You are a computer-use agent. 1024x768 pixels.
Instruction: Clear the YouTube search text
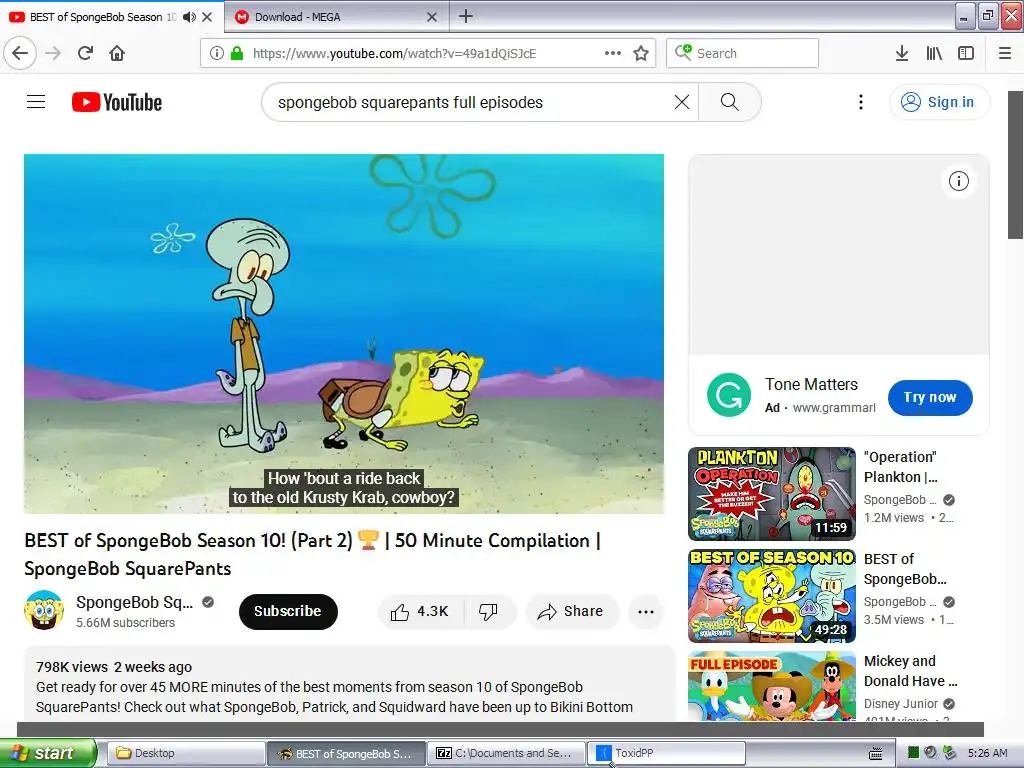682,103
